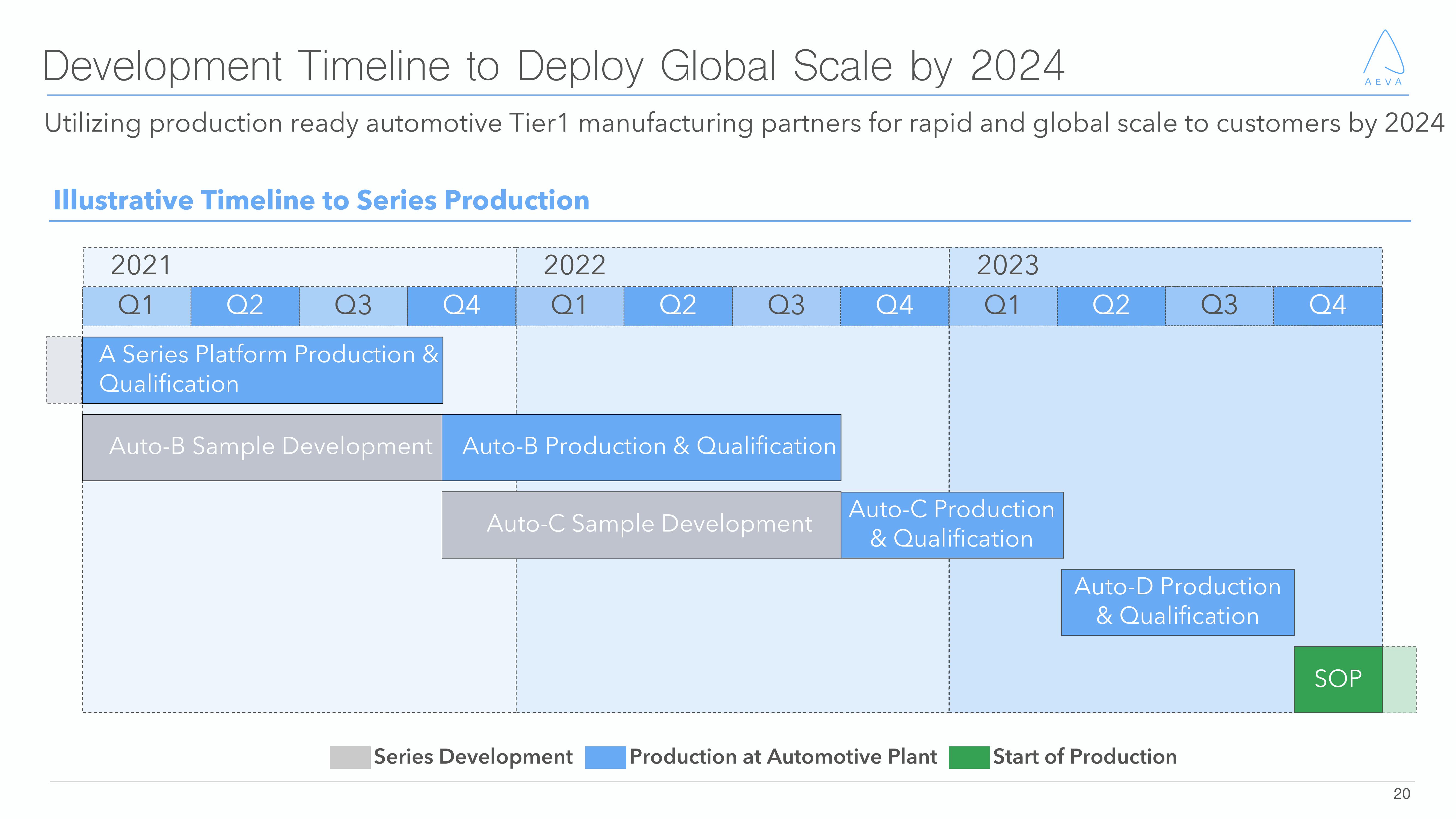Click the 2023 Q4 cell
The width and height of the screenshot is (1456, 819).
[x=1328, y=306]
